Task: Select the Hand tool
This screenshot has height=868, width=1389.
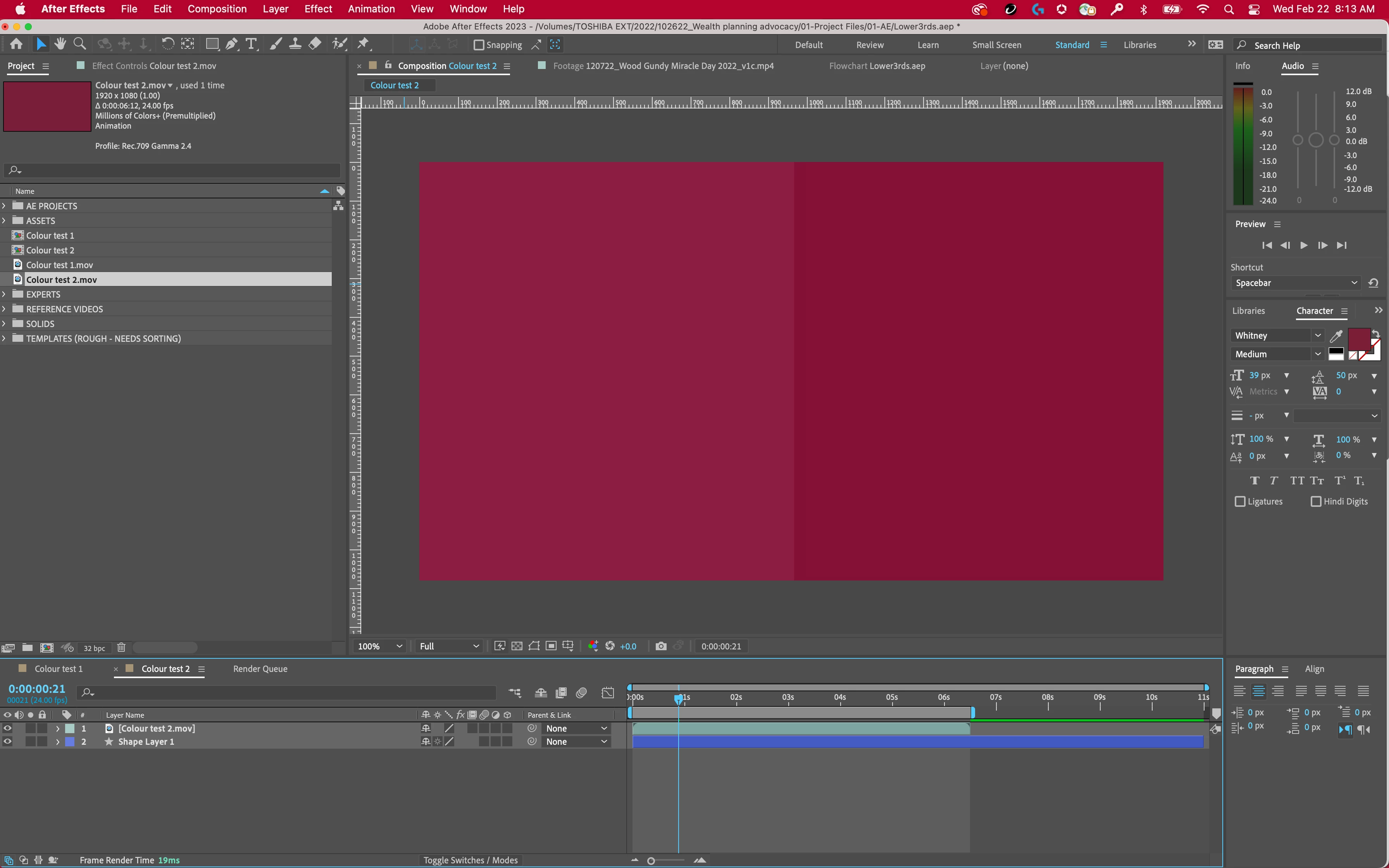Action: (60, 44)
